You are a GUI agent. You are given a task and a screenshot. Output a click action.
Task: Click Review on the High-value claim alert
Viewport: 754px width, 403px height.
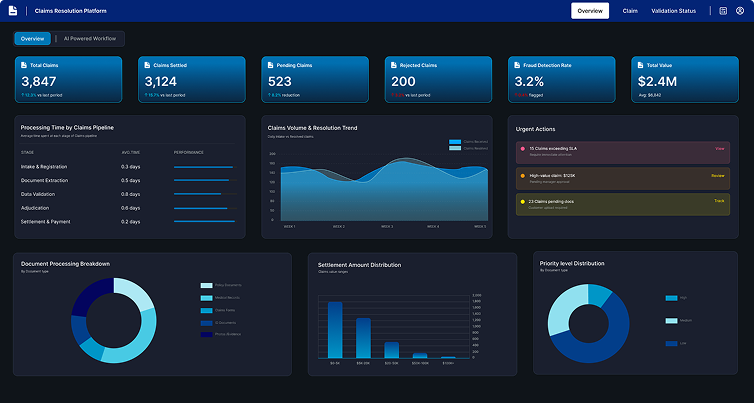pyautogui.click(x=718, y=175)
